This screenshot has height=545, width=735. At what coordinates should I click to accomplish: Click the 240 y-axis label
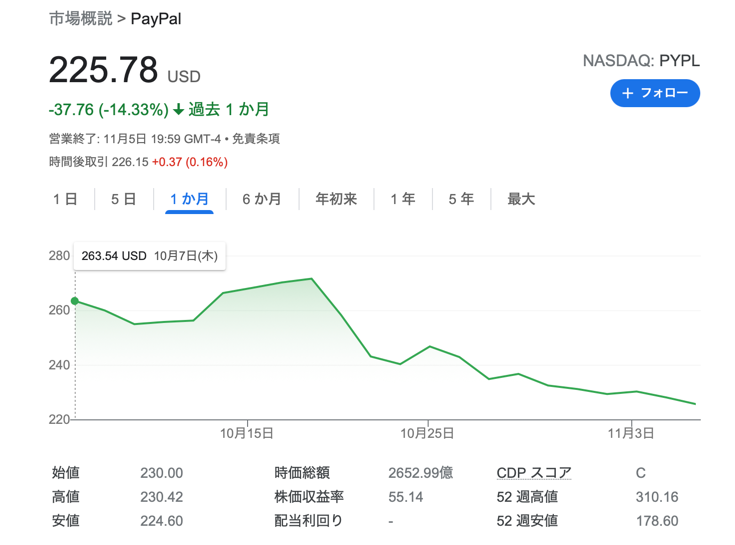click(x=59, y=365)
